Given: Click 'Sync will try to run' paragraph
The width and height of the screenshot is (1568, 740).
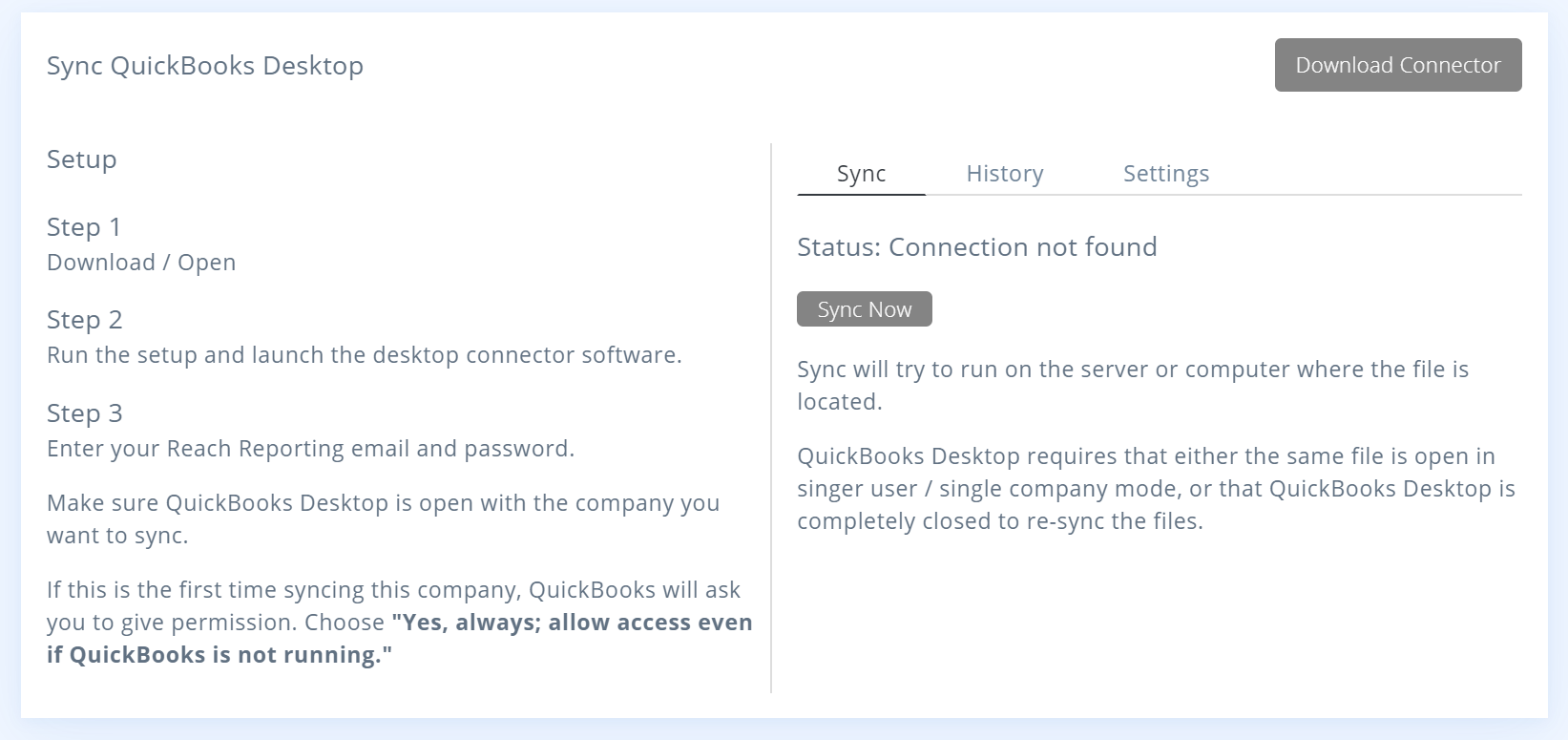Looking at the screenshot, I should [x=1133, y=386].
